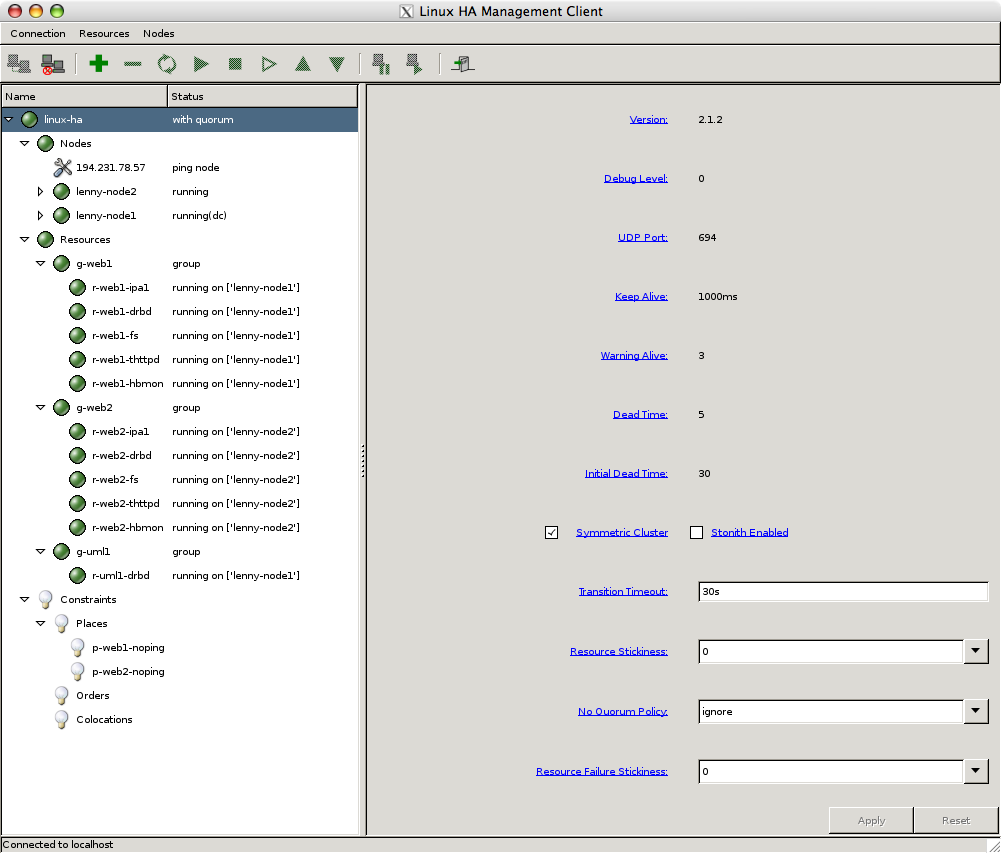Move resource down with down arrow icon
Viewport: 1001px width, 853px height.
coord(336,64)
